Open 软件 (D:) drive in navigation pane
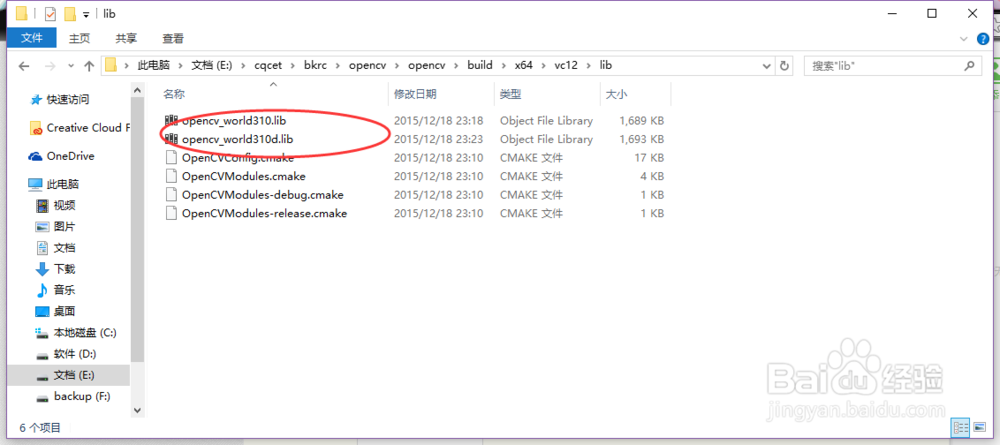Screen dimensions: 1000x445 (75, 354)
